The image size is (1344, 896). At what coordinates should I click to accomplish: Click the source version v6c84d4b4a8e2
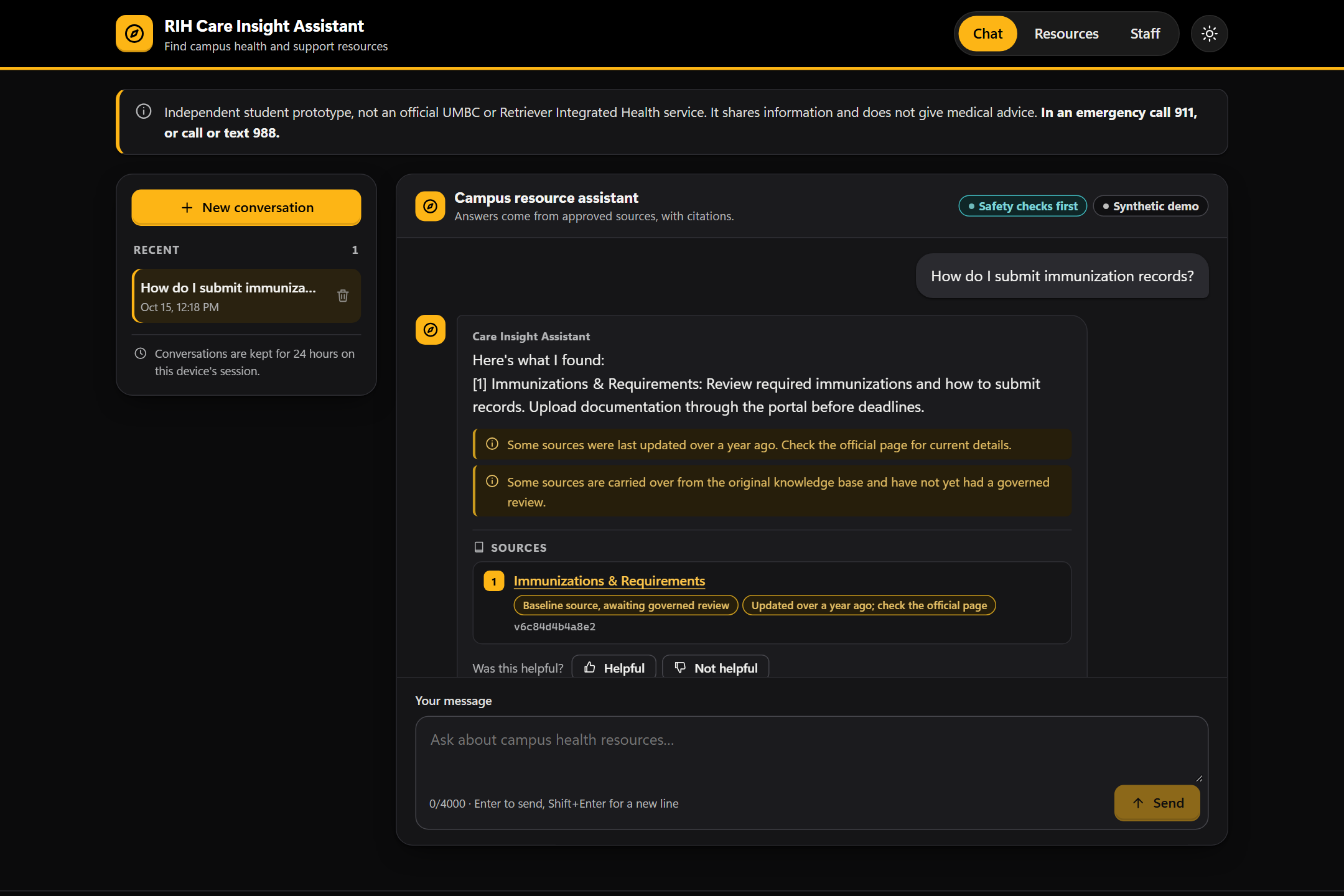[x=554, y=627]
